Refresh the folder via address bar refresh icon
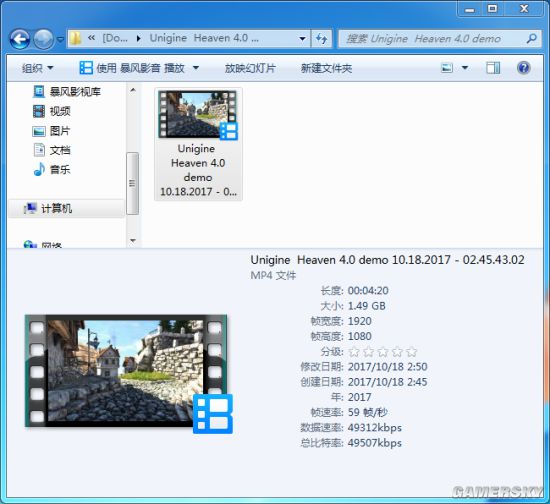 click(x=321, y=38)
